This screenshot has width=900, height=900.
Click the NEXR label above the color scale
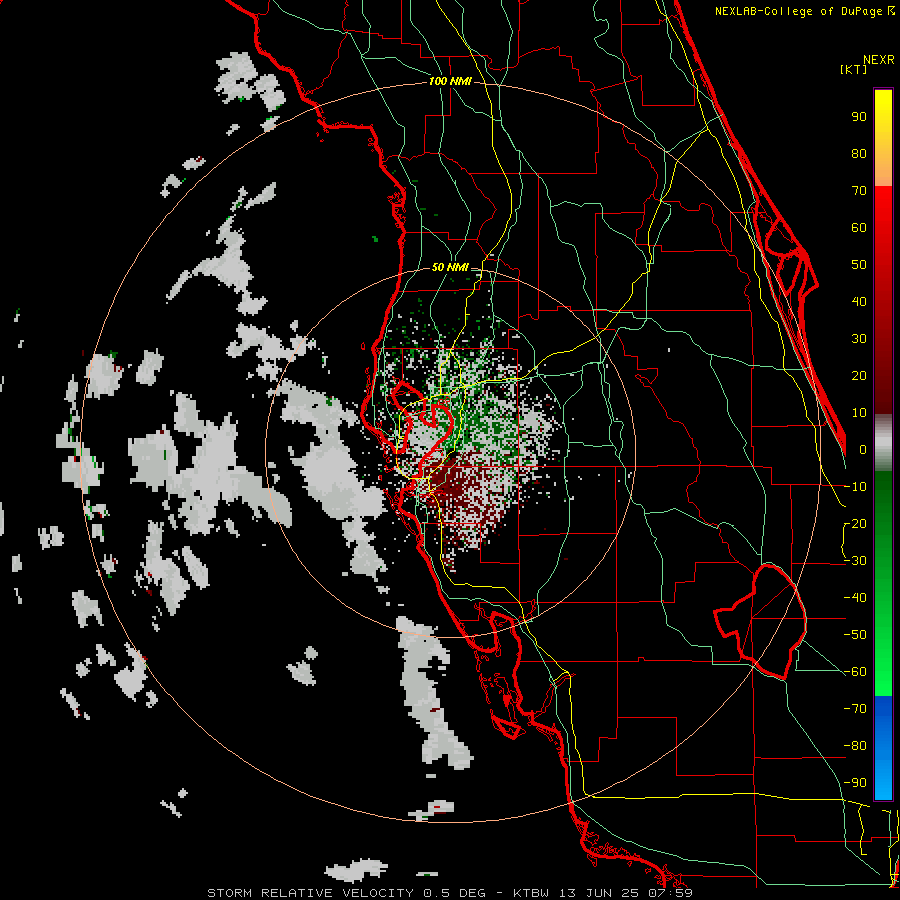pyautogui.click(x=878, y=60)
